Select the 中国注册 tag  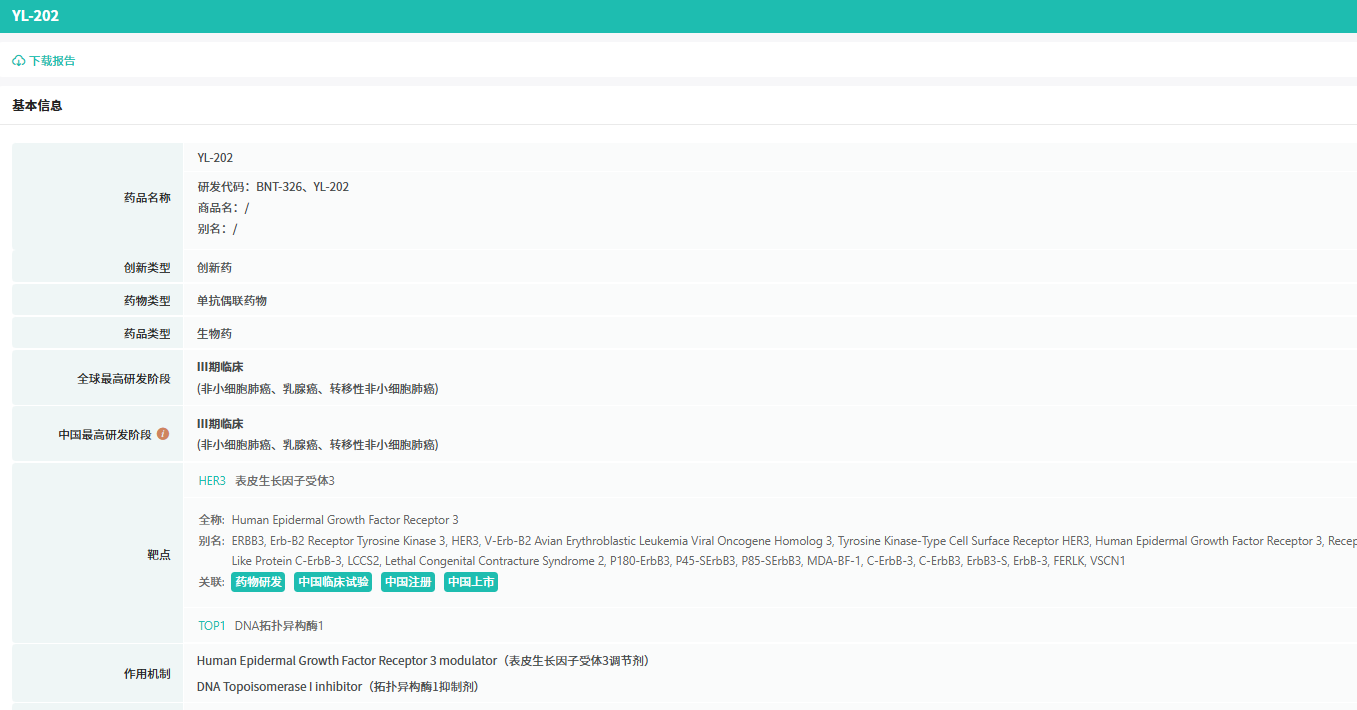point(408,582)
